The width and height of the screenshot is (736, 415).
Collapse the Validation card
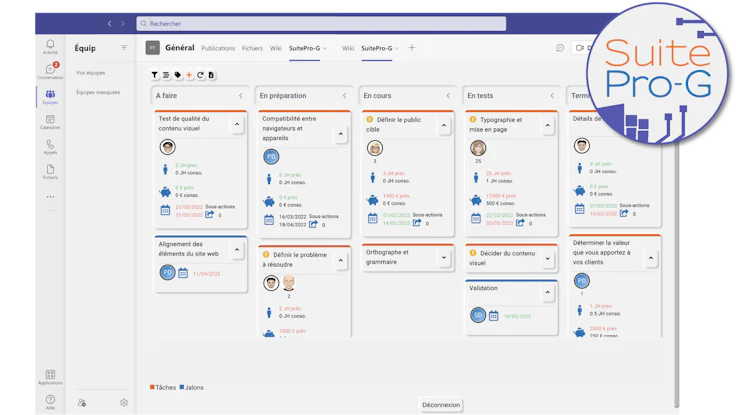548,292
